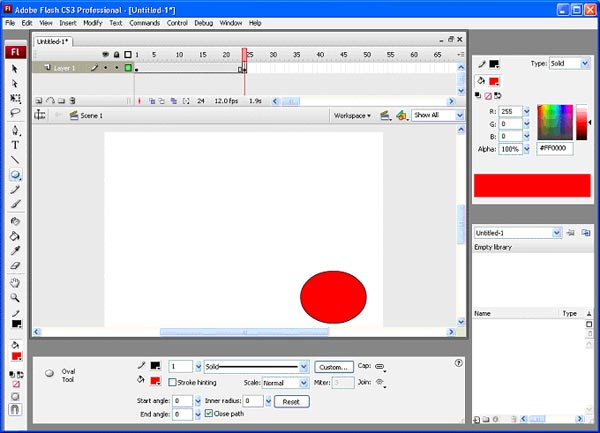Uncheck the Close path checkbox
This screenshot has width=600, height=433.
[208, 414]
